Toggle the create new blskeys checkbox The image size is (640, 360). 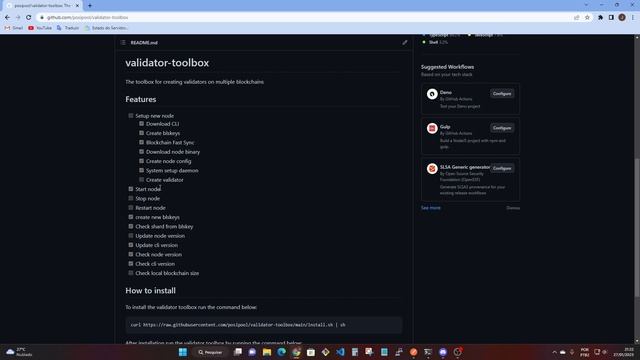click(x=131, y=217)
